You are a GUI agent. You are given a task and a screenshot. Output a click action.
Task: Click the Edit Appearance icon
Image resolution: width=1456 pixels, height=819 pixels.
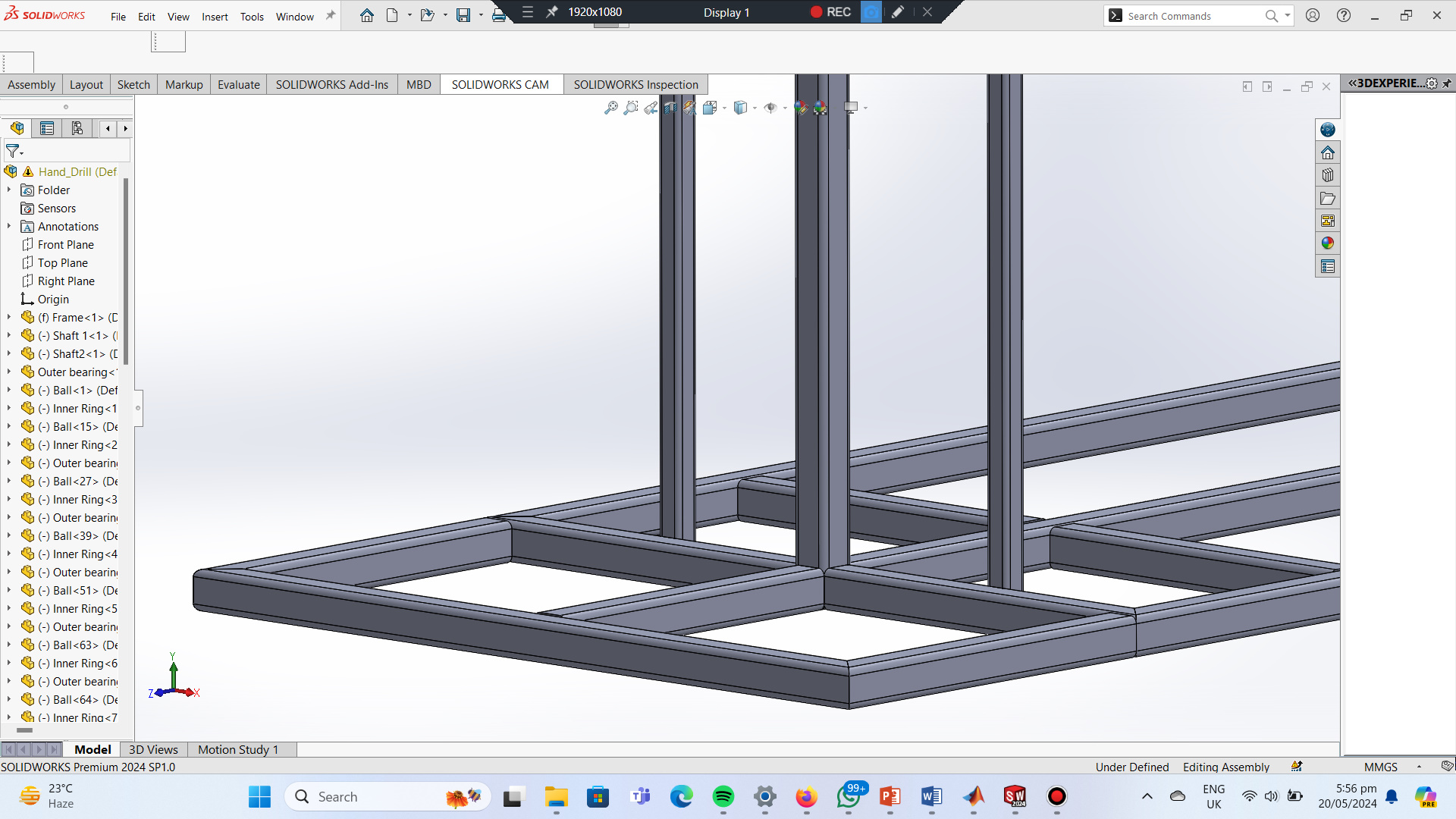[x=801, y=108]
